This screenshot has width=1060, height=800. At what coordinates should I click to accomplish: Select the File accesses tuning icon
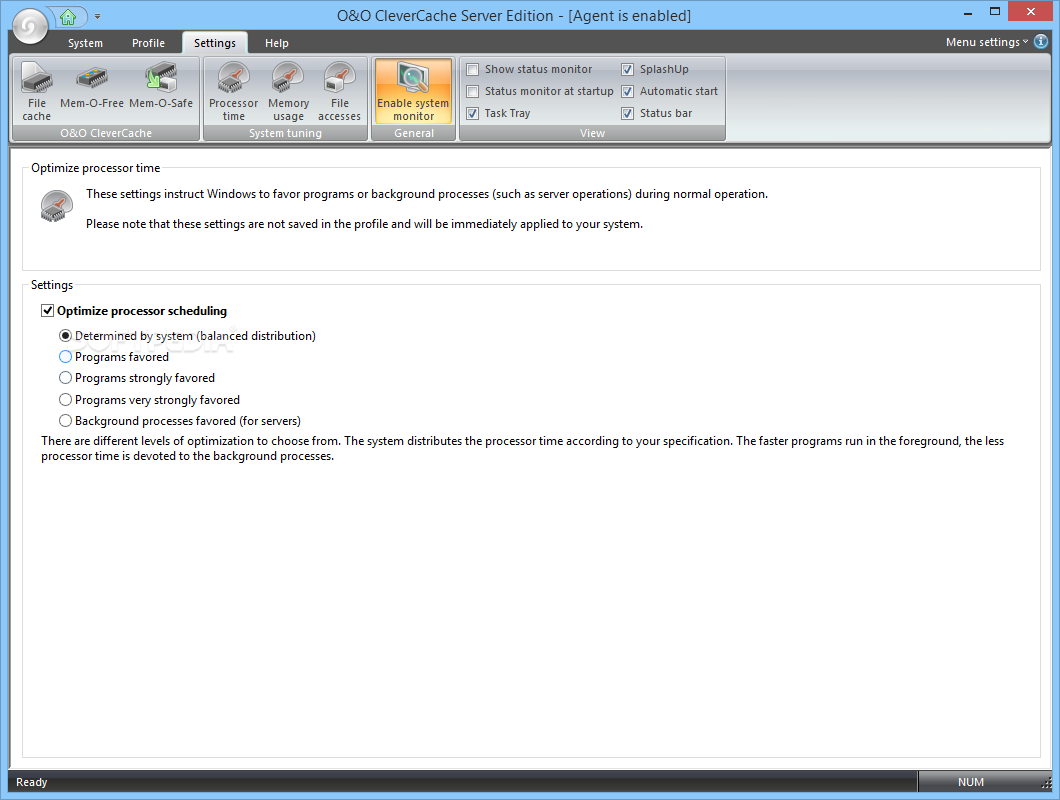pos(339,91)
